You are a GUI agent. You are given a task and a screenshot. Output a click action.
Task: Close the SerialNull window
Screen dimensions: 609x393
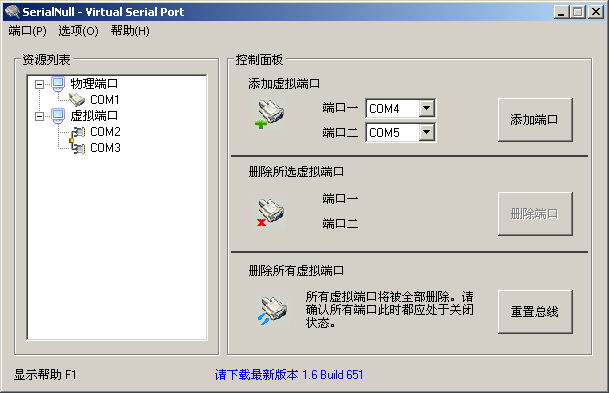tap(596, 12)
